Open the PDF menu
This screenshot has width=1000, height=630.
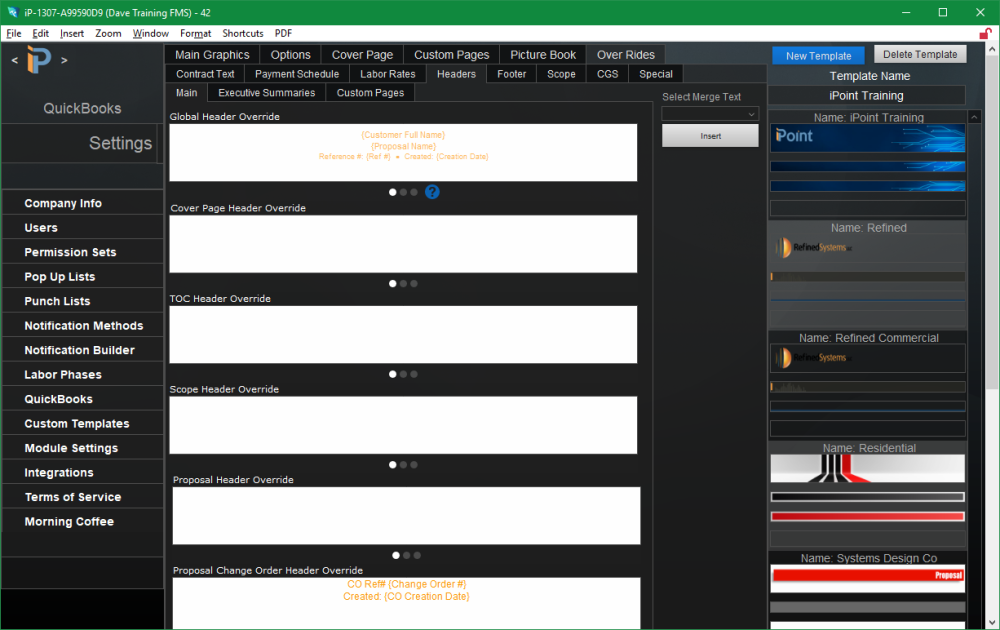(282, 33)
